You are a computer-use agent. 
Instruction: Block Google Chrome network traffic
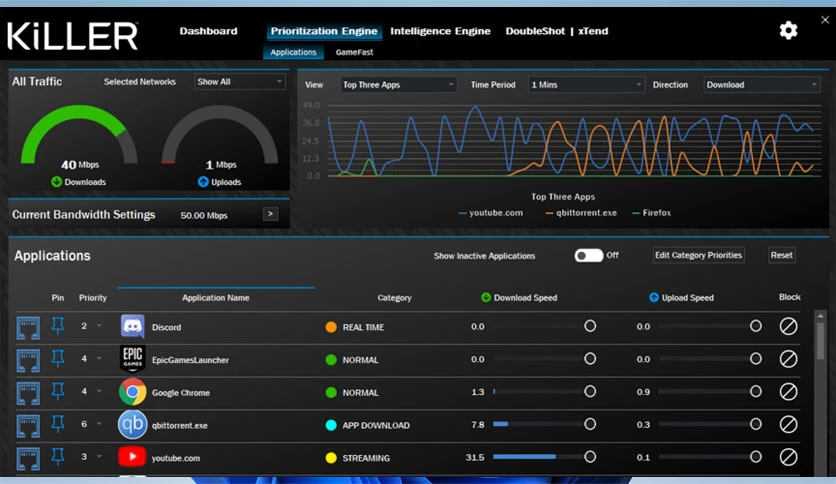788,392
